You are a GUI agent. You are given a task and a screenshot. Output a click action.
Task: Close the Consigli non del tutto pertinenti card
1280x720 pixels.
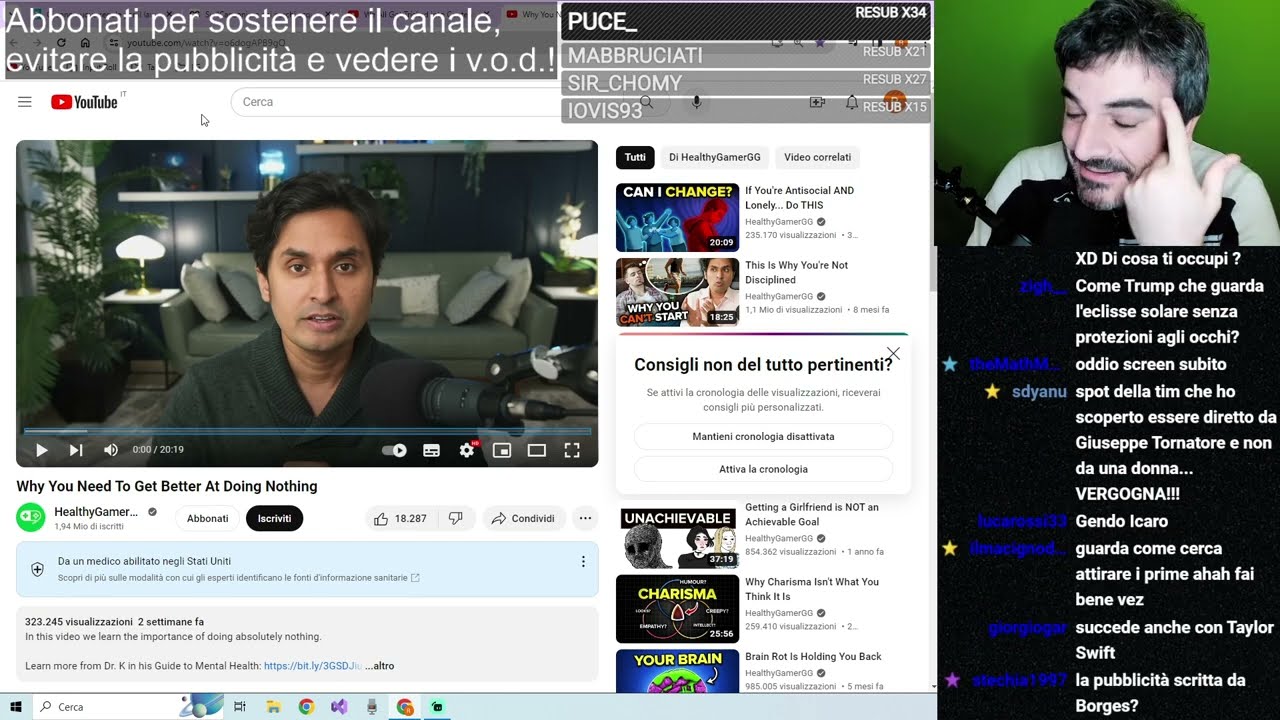point(893,354)
